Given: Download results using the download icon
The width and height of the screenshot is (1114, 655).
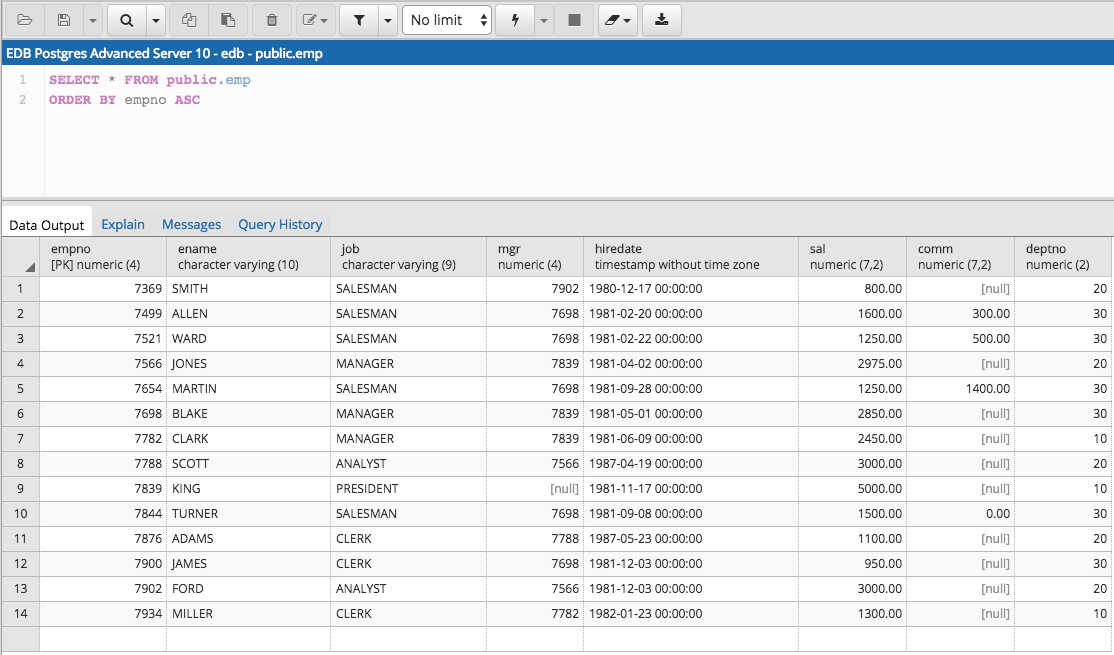Looking at the screenshot, I should click(x=661, y=20).
